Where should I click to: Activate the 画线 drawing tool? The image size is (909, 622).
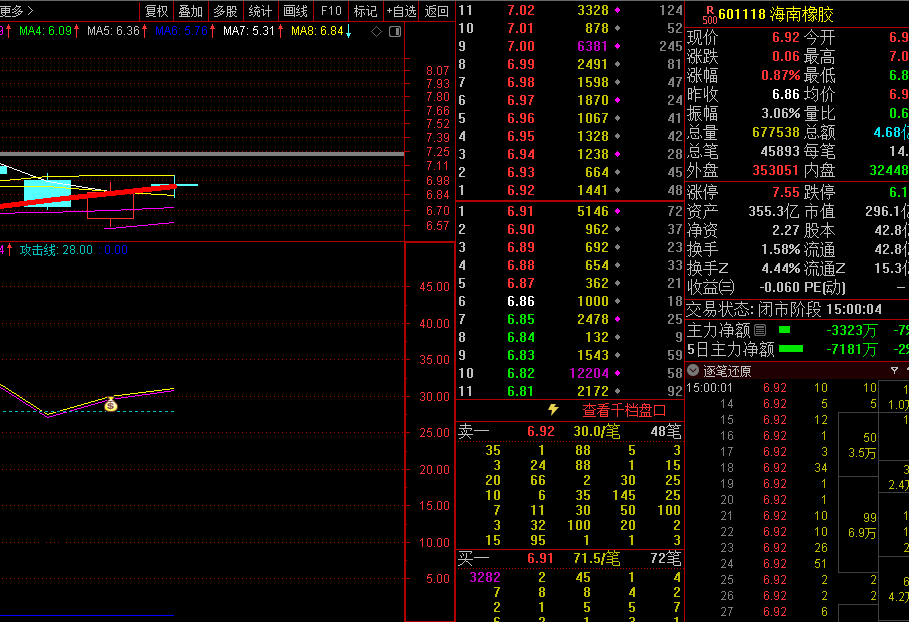295,11
